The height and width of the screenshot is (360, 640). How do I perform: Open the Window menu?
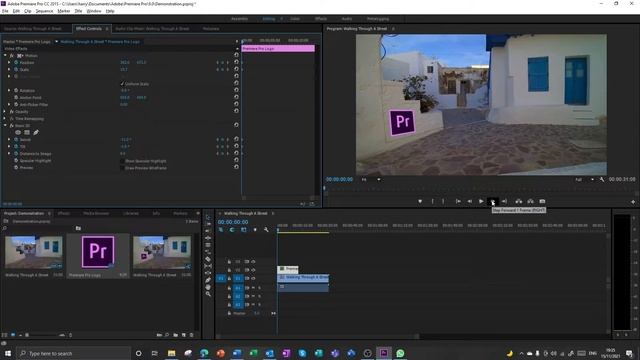pyautogui.click(x=94, y=11)
